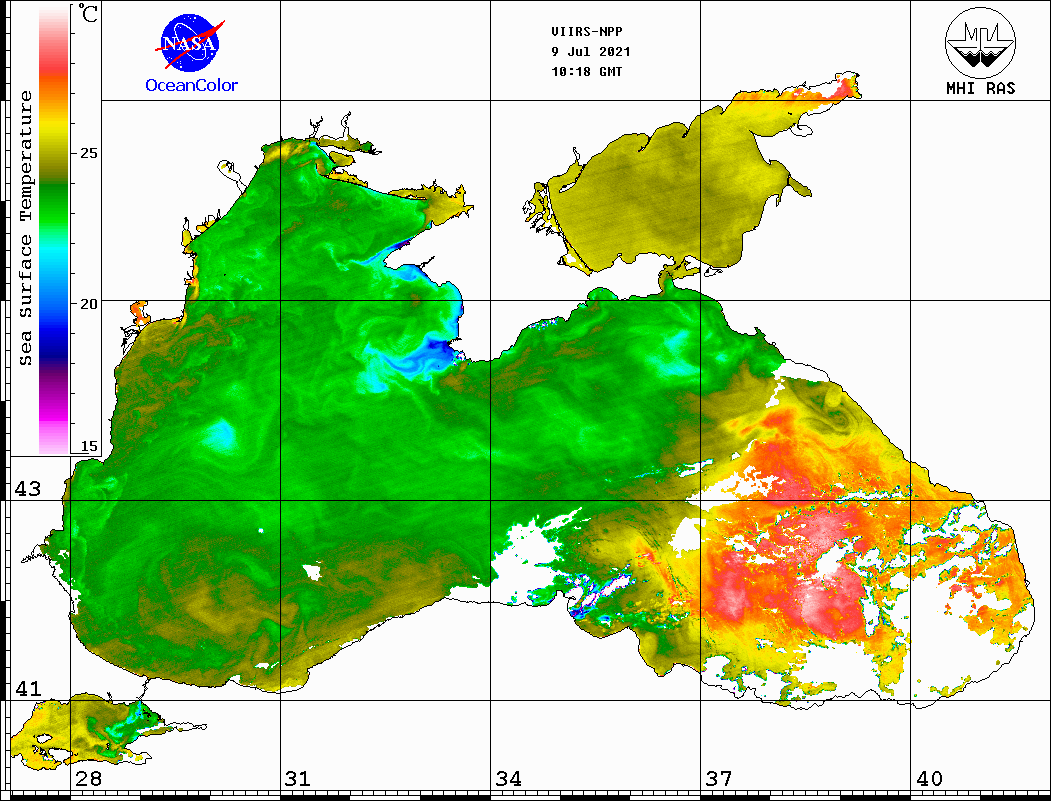Click the OceanColor text under NASA logo
The width and height of the screenshot is (1051, 801).
[x=192, y=85]
